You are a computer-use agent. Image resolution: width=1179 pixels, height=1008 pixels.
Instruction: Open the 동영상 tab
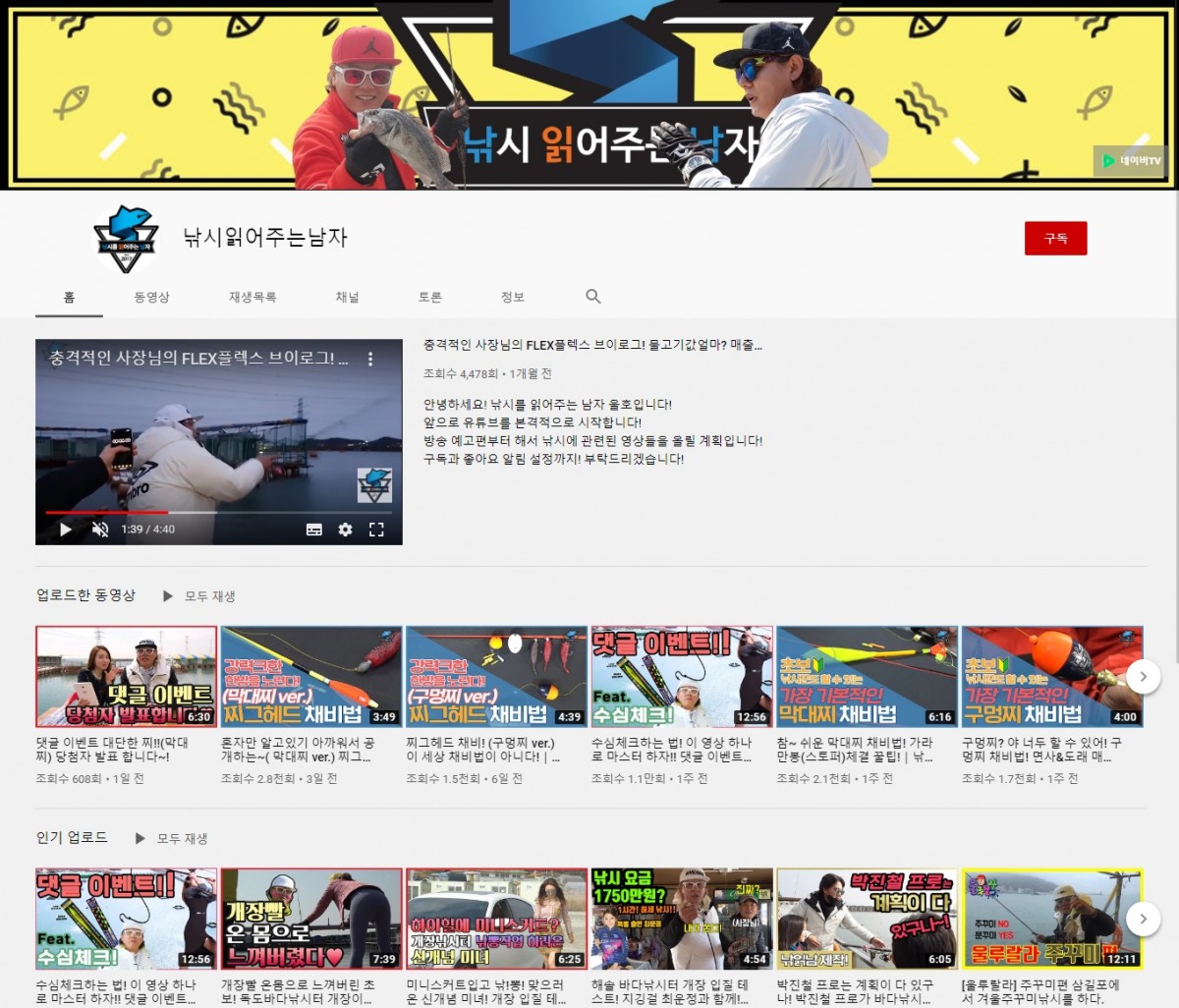pos(151,297)
